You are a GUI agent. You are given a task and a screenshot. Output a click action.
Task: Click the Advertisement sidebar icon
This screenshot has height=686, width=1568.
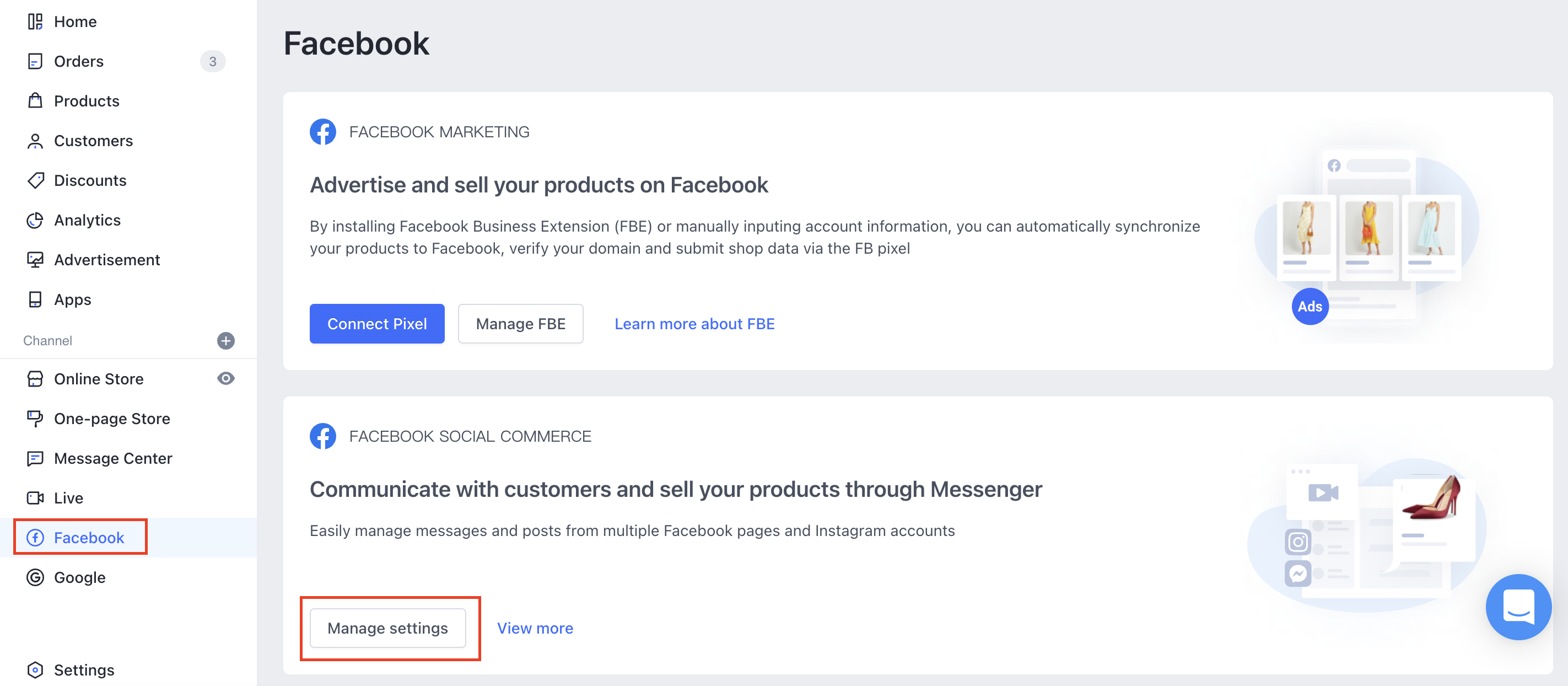(x=35, y=259)
